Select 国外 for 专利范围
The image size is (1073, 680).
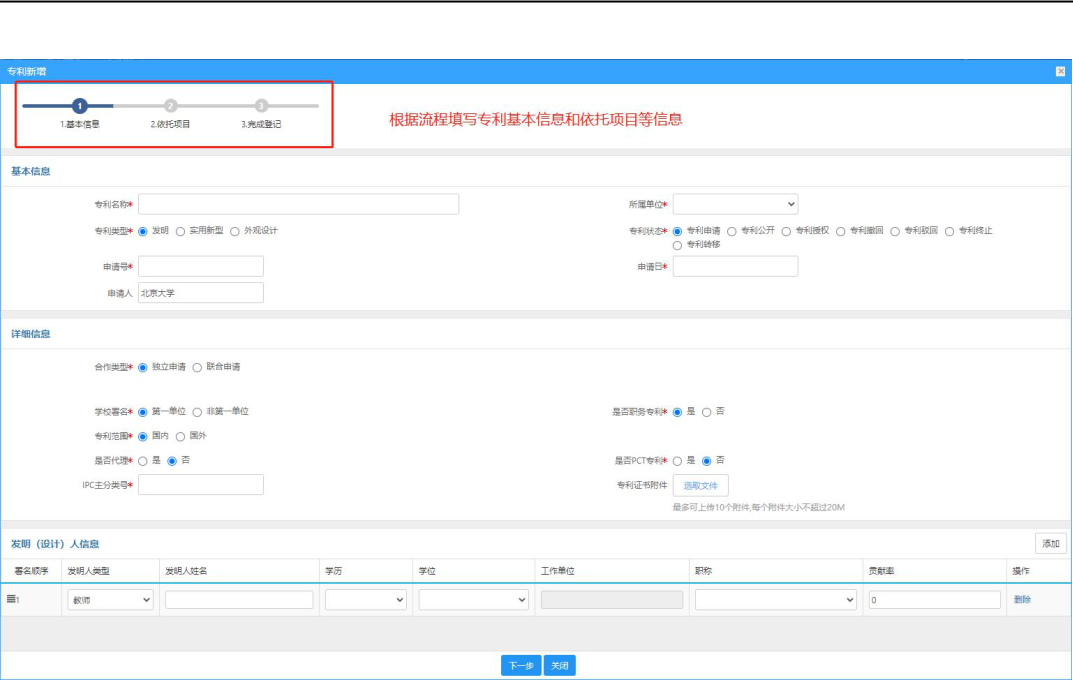click(181, 436)
